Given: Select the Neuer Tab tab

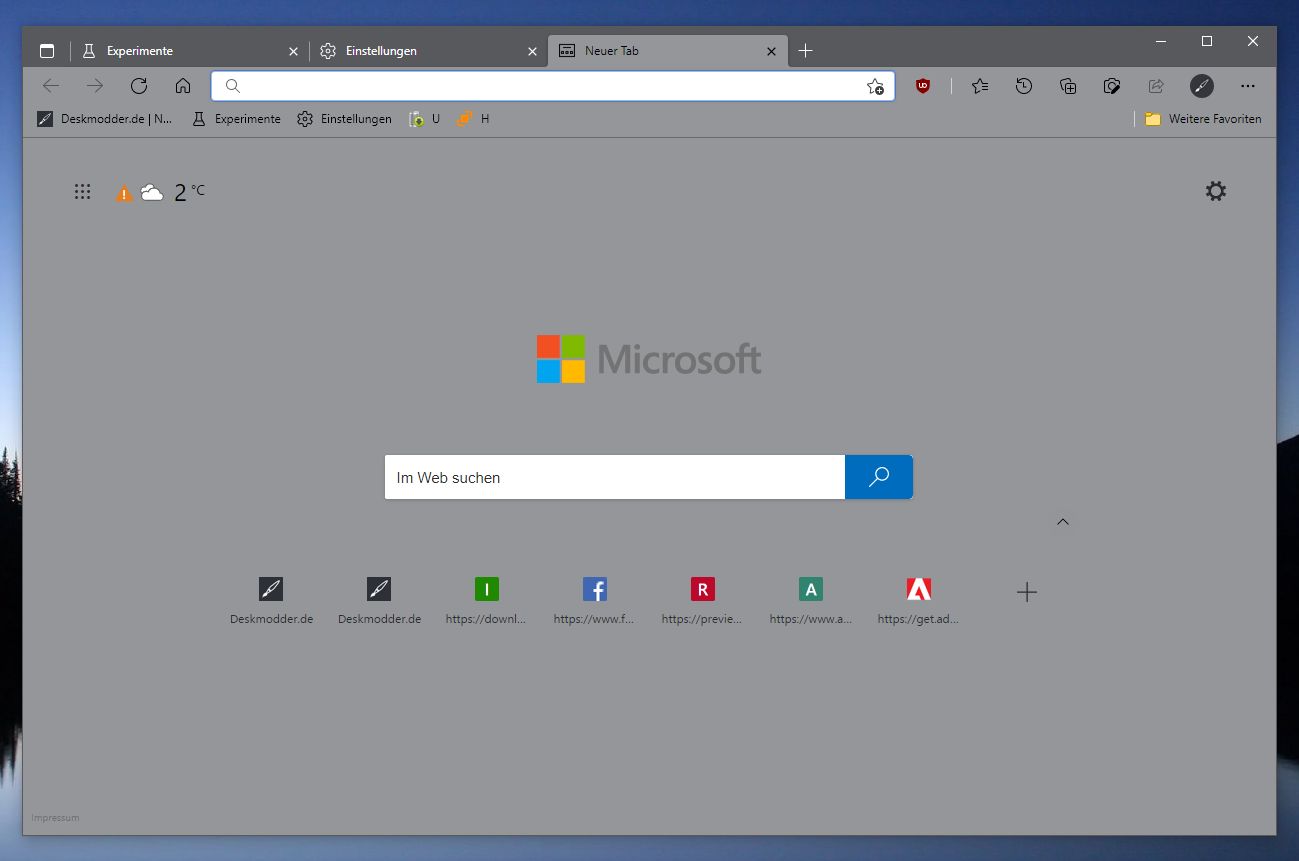Looking at the screenshot, I should 668,51.
